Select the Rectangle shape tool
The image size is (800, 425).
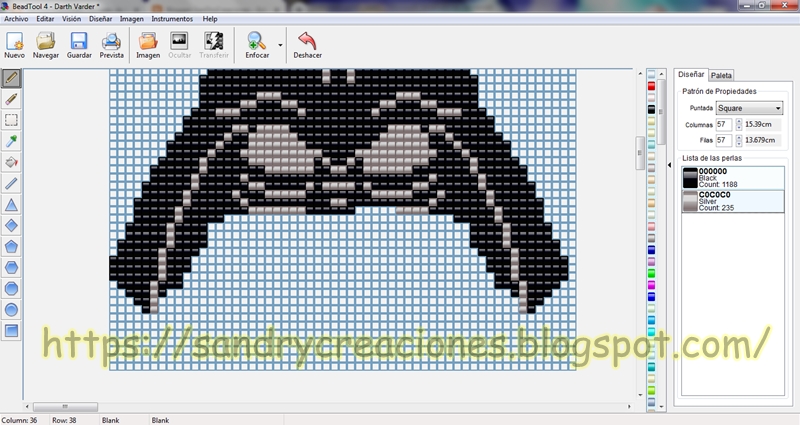pyautogui.click(x=11, y=331)
